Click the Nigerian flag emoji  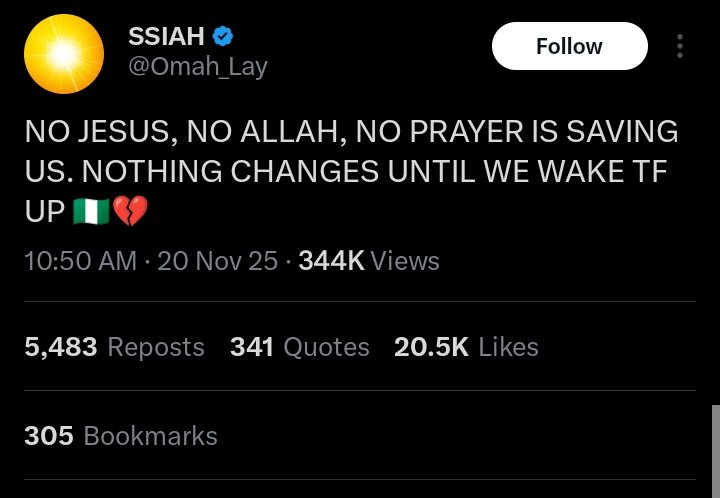90,211
